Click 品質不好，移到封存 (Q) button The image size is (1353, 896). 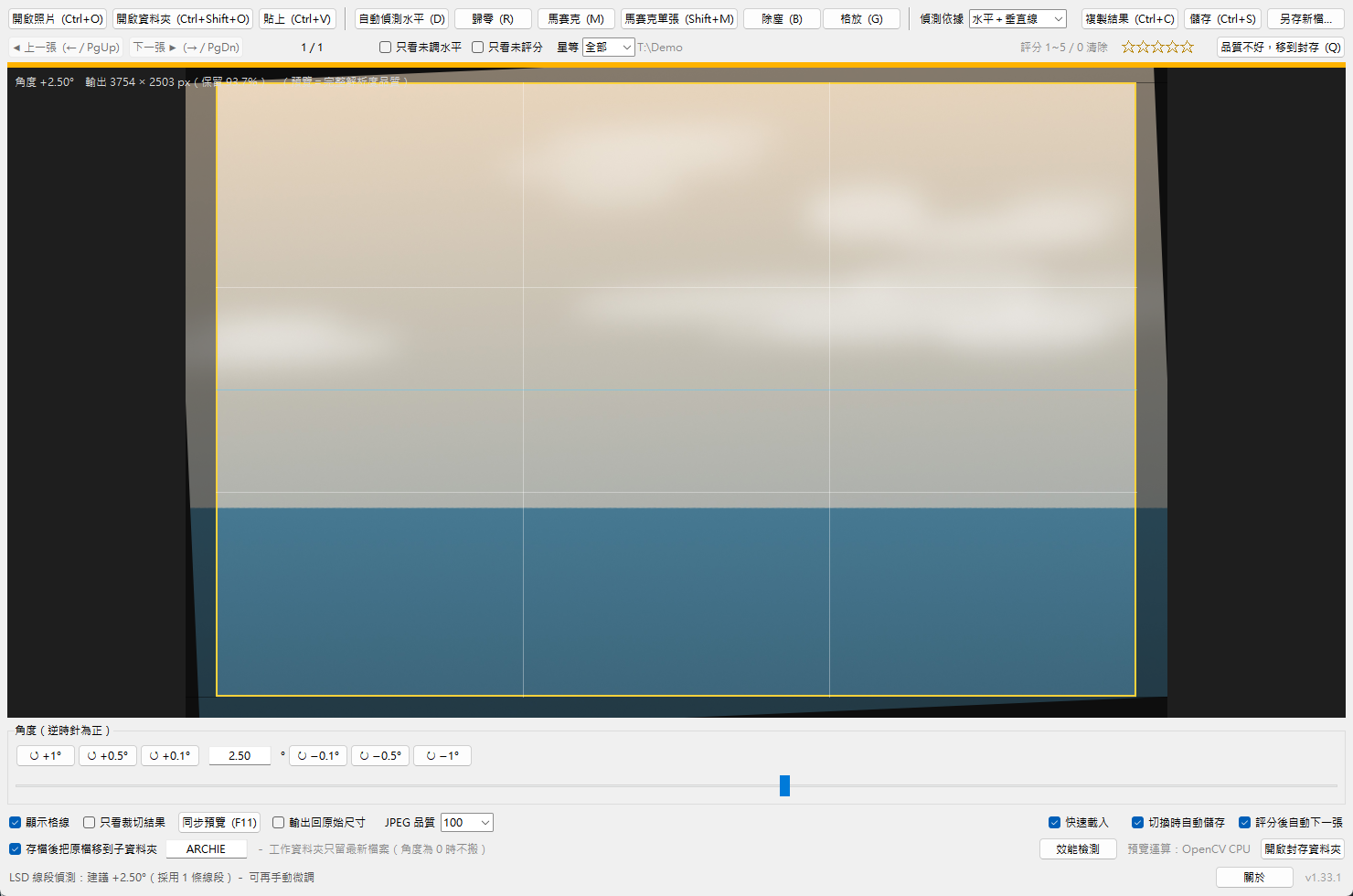pos(1281,47)
